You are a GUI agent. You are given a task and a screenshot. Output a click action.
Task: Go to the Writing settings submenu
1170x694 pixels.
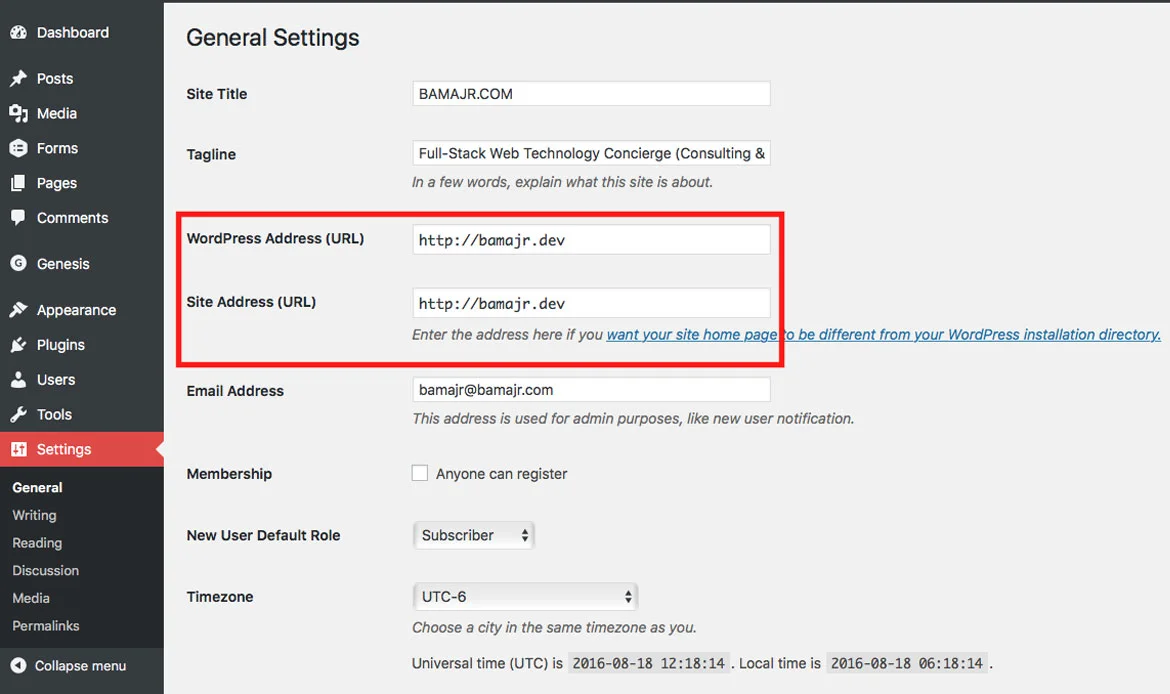coord(34,516)
